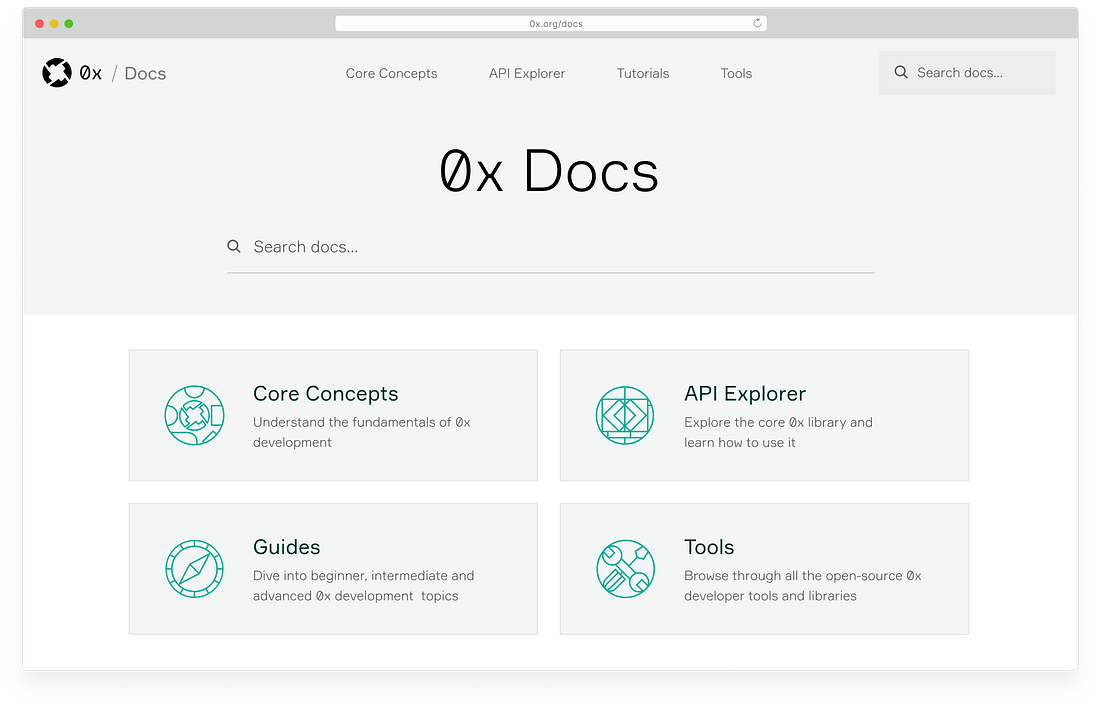Click the magnifier icon in header search

click(x=901, y=72)
